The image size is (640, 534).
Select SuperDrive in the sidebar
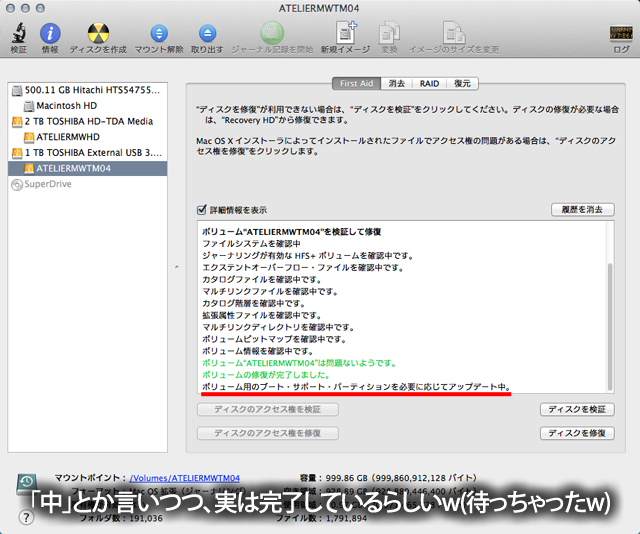pos(87,184)
